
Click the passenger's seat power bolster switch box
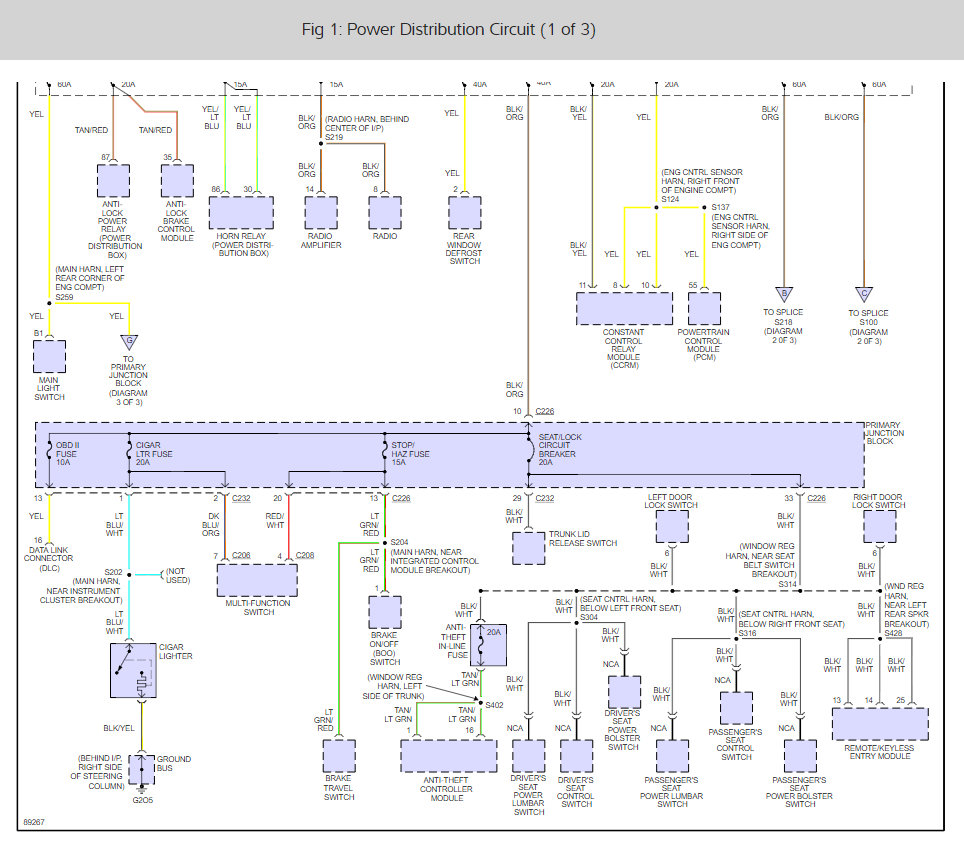click(800, 756)
